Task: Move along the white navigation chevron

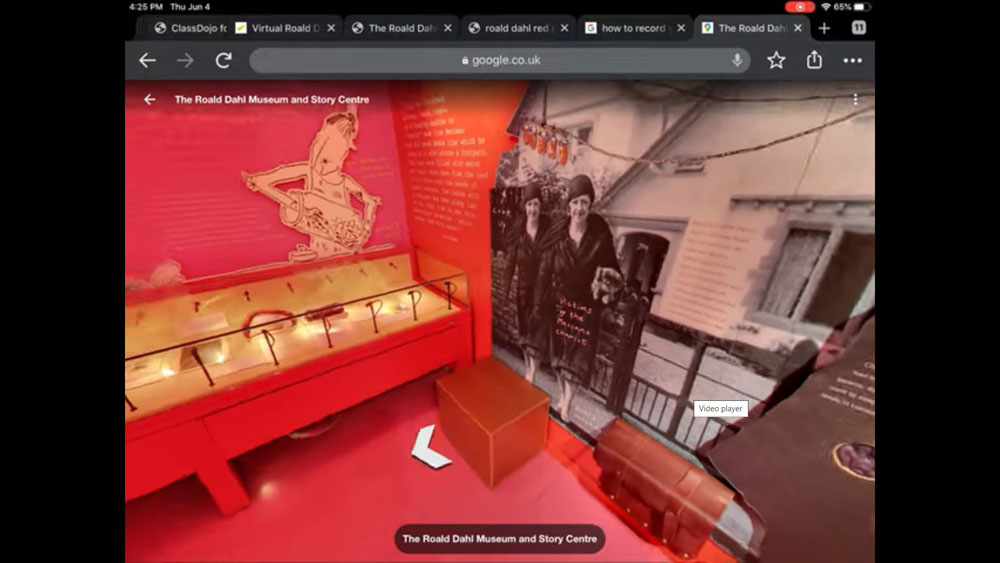Action: pyautogui.click(x=431, y=447)
